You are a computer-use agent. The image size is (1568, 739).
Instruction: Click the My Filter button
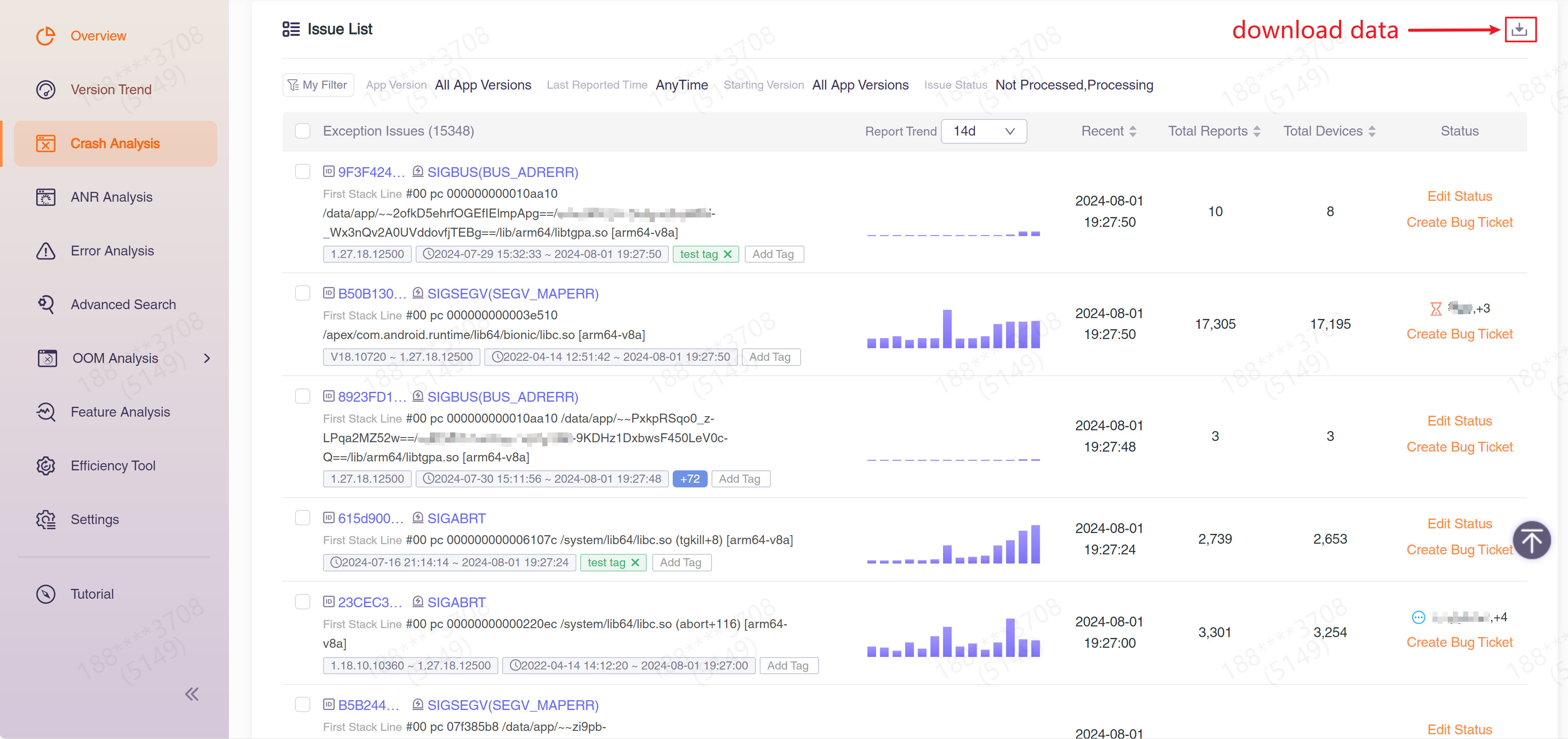tap(318, 85)
